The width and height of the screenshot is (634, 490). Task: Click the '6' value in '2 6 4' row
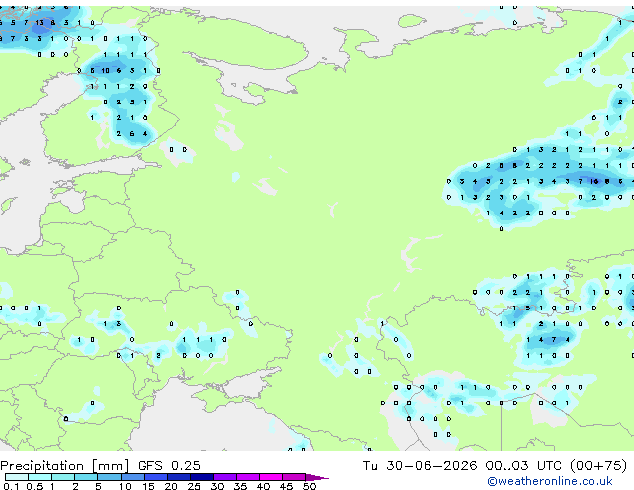[132, 133]
